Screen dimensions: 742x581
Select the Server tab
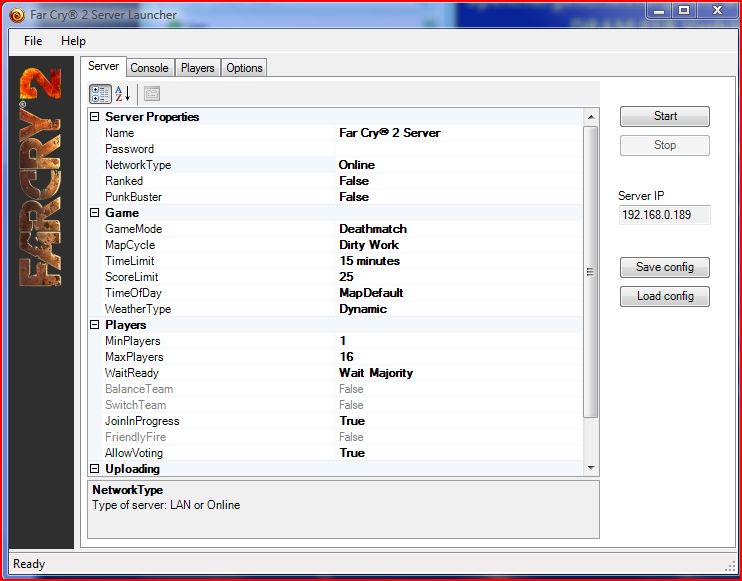103,66
